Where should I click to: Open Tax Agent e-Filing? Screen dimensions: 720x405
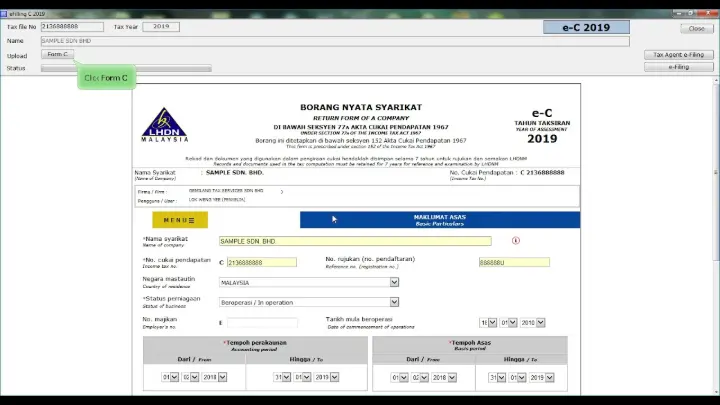coord(678,55)
